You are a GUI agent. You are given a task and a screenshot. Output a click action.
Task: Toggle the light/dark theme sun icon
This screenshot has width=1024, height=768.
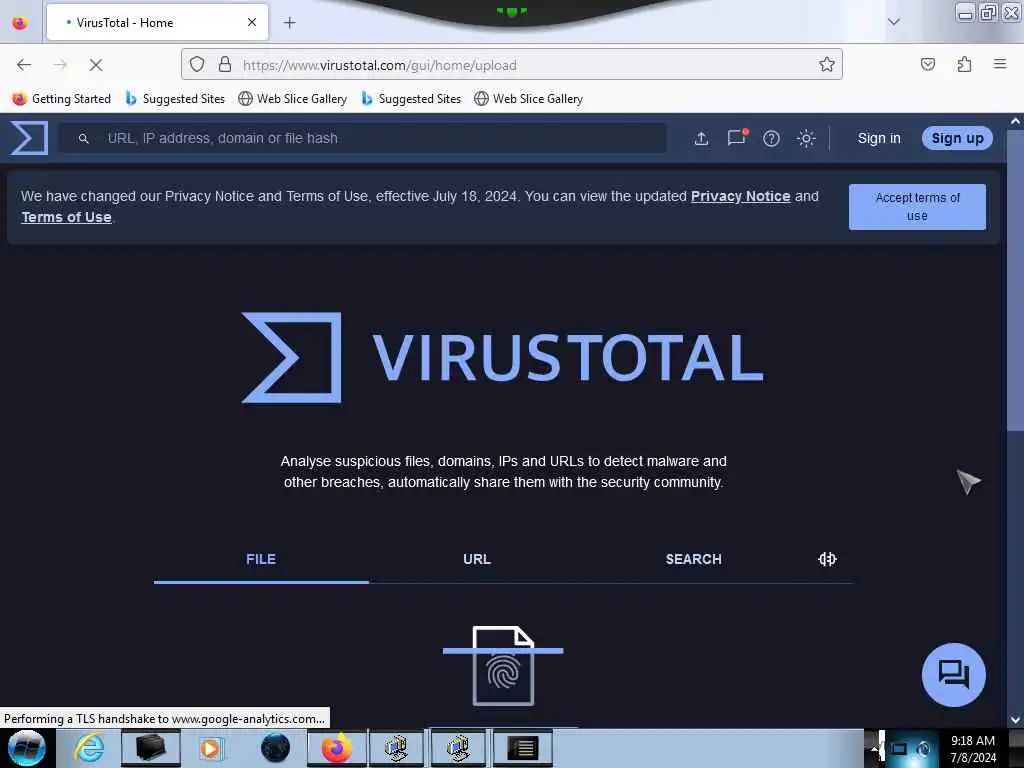click(807, 138)
